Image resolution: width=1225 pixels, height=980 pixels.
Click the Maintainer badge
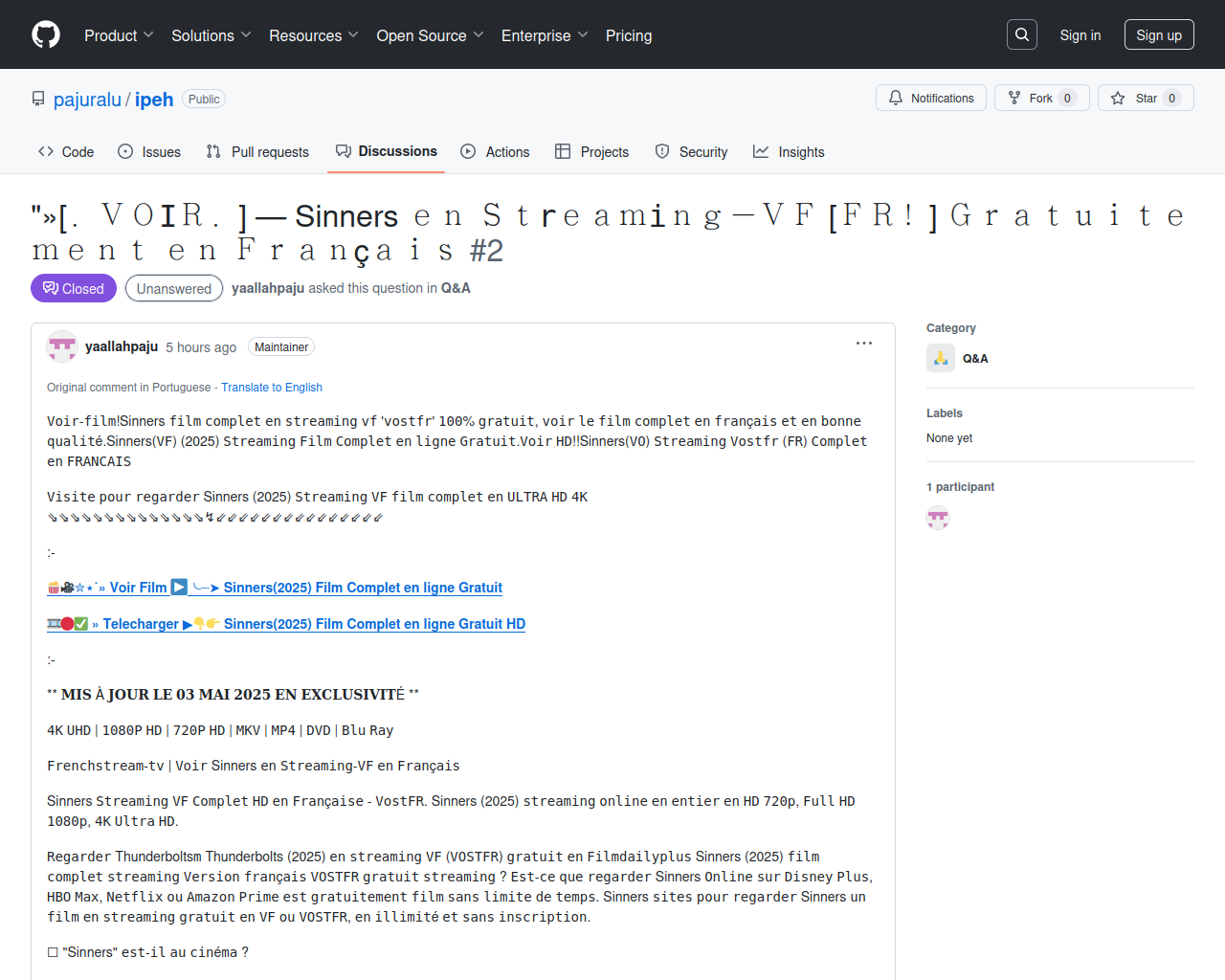click(x=281, y=347)
